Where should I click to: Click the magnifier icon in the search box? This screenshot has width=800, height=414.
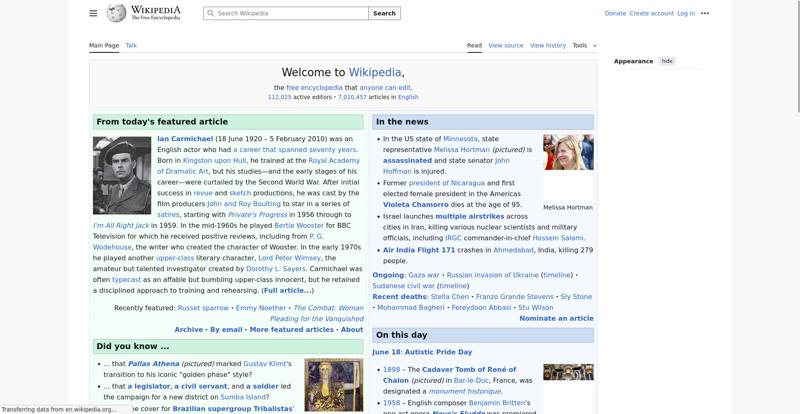point(210,13)
